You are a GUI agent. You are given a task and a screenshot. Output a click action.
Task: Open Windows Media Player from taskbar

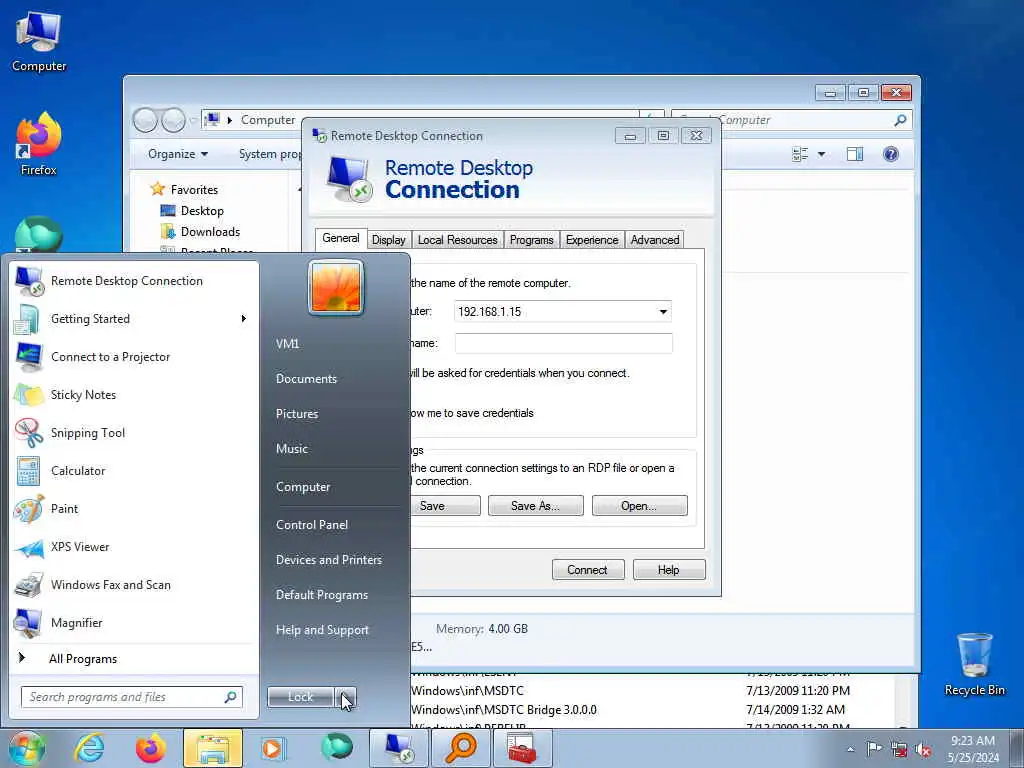[x=272, y=748]
